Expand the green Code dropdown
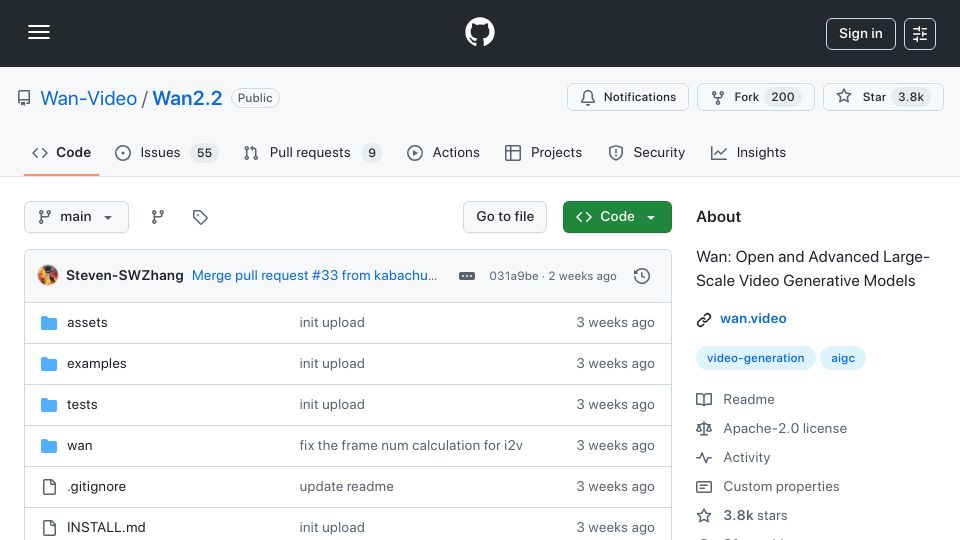 [617, 217]
